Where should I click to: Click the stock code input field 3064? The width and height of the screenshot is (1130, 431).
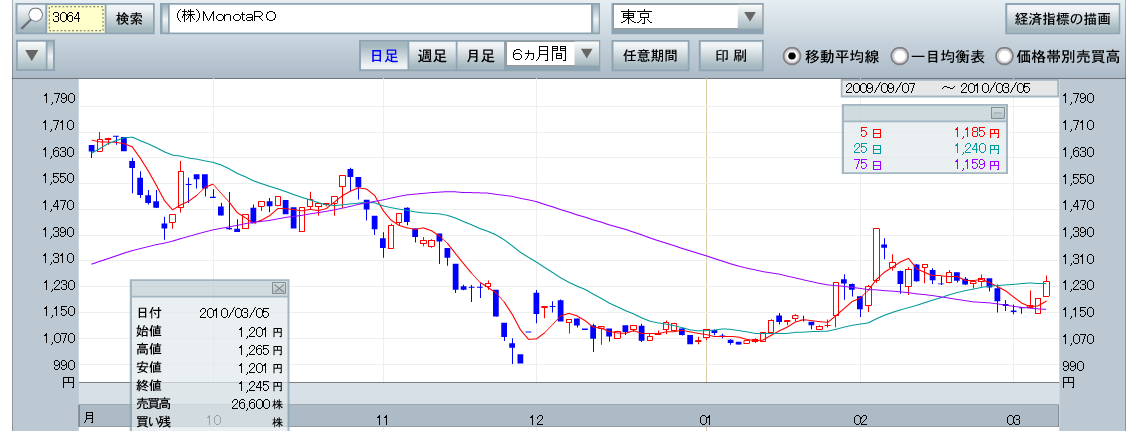[76, 18]
